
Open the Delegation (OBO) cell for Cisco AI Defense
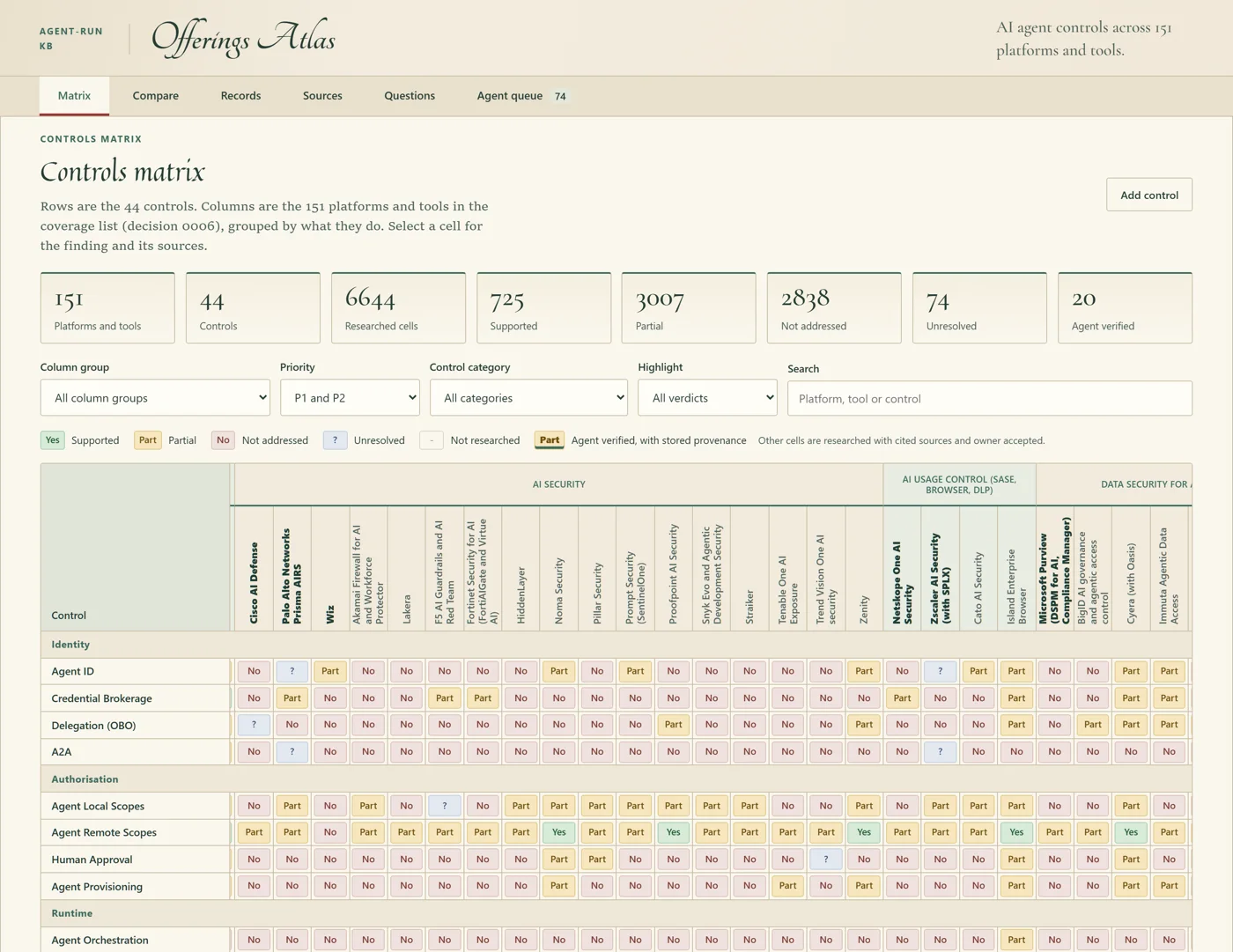(254, 725)
